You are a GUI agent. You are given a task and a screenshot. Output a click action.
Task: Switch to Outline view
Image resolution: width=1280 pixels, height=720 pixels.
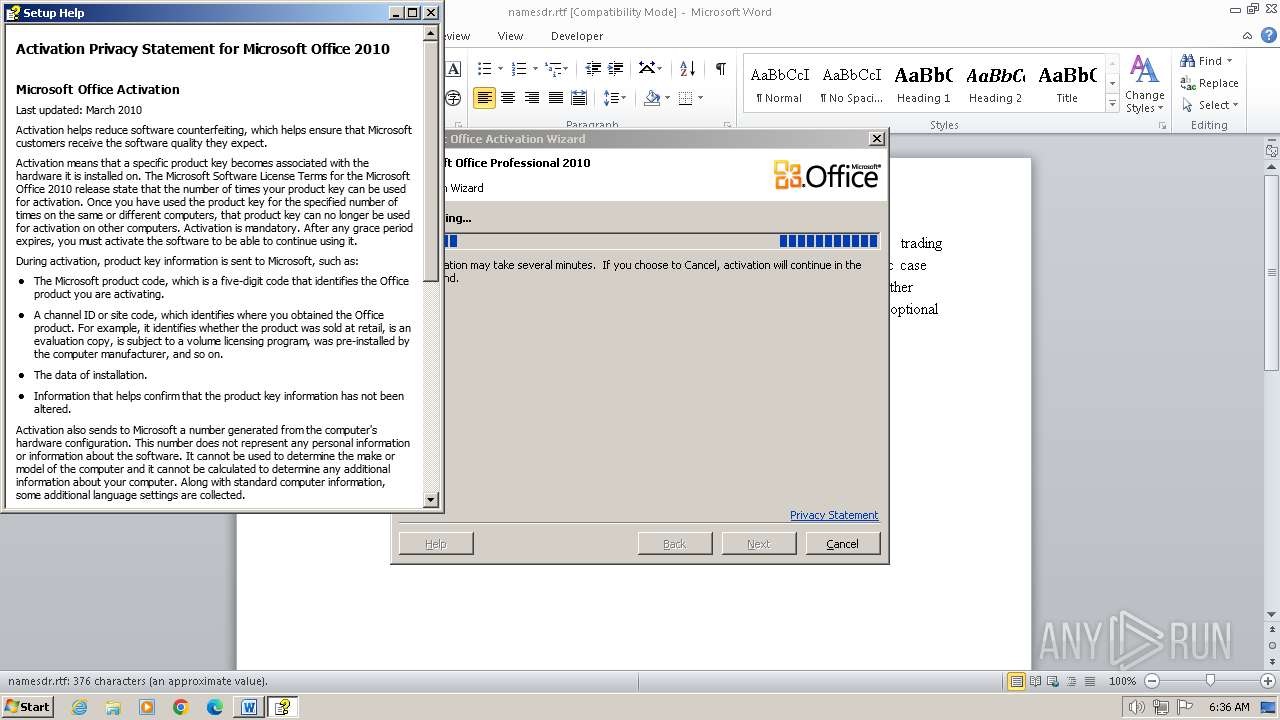click(x=1071, y=681)
